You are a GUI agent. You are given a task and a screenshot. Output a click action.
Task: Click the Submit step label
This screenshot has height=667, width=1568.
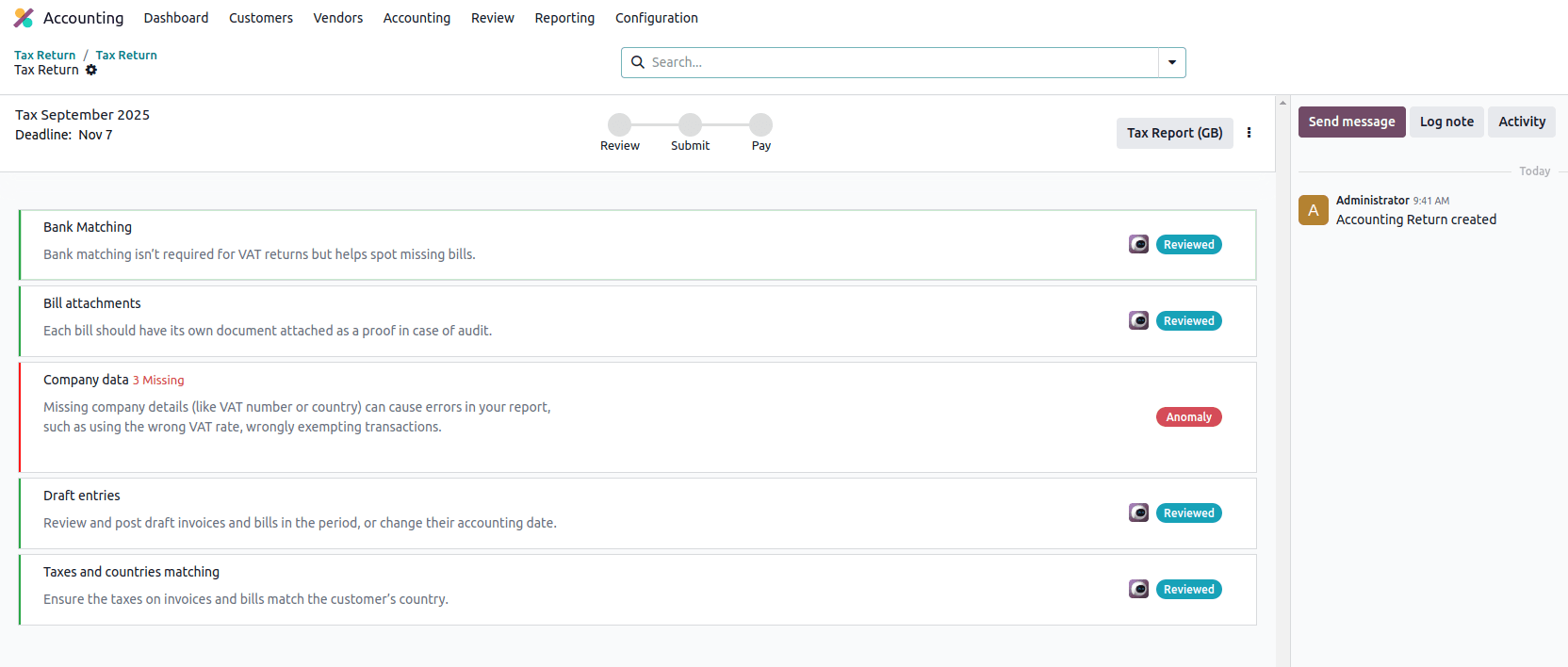[691, 146]
